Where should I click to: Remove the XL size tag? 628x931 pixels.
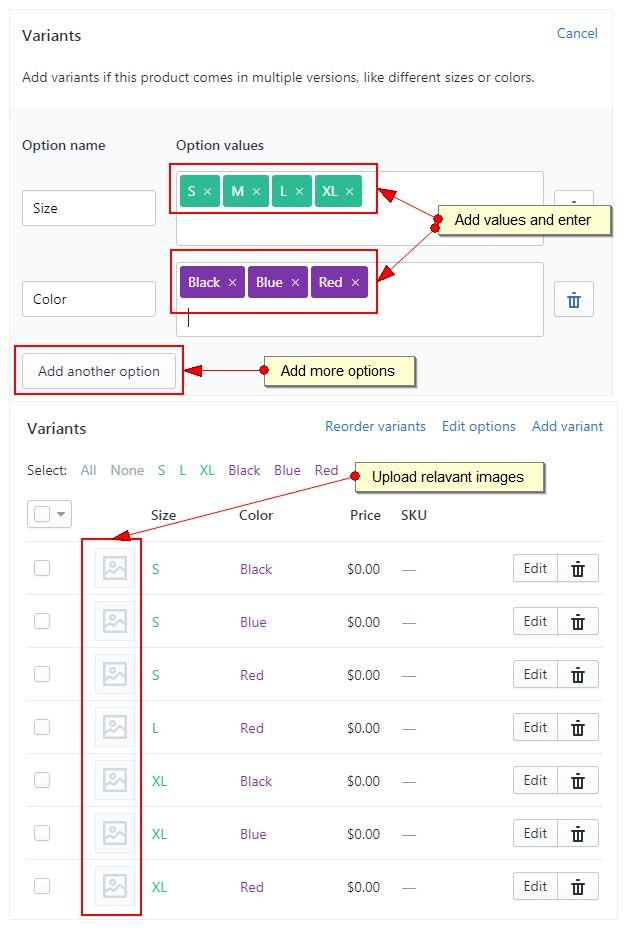tap(350, 191)
